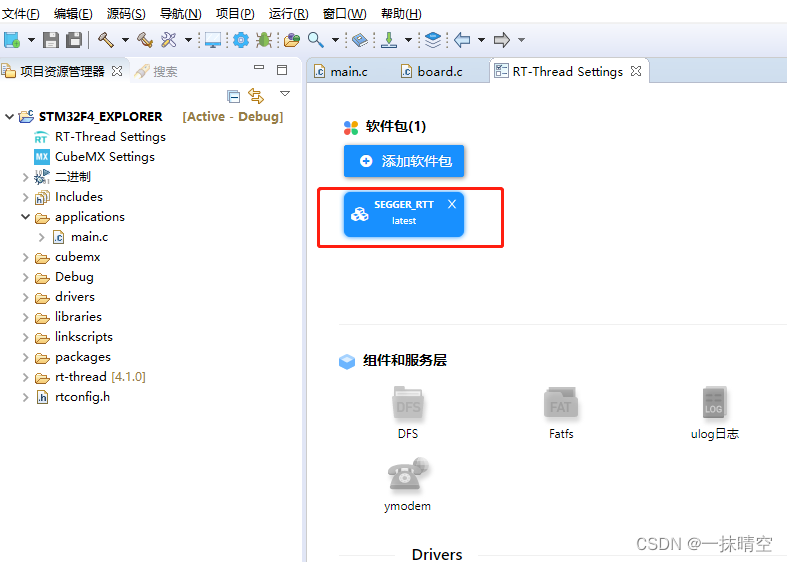Click the stacked layers package icon
The width and height of the screenshot is (787, 562).
(x=433, y=40)
